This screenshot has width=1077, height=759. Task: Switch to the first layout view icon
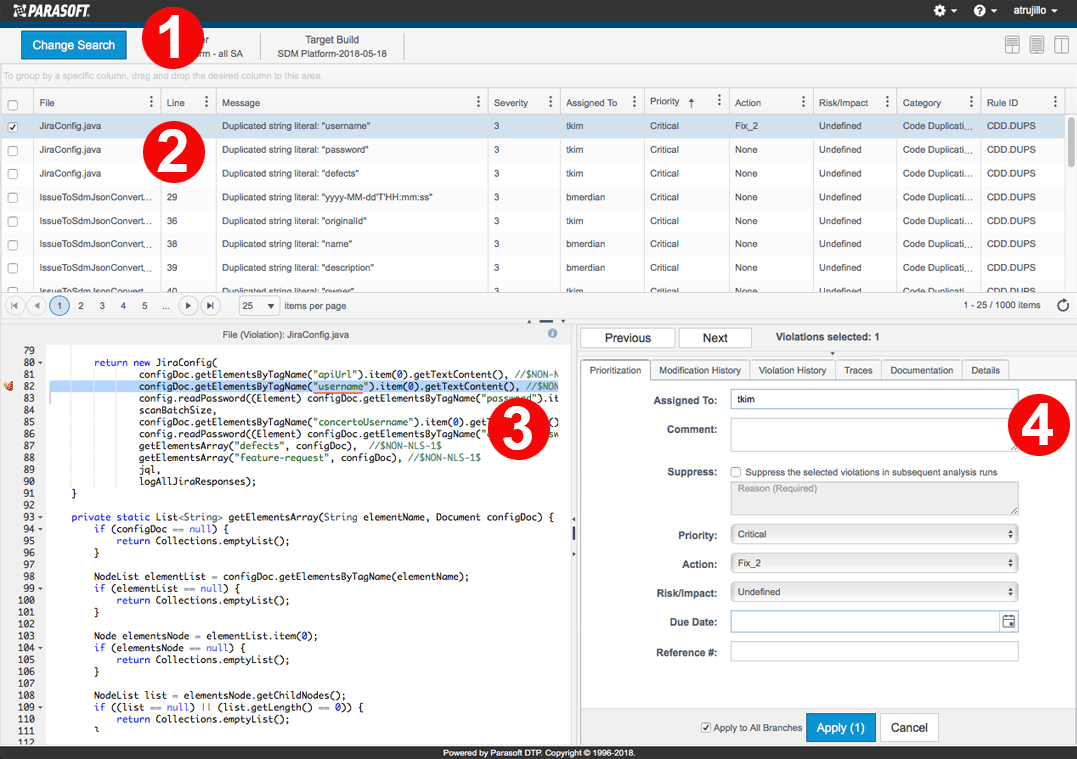point(1012,45)
